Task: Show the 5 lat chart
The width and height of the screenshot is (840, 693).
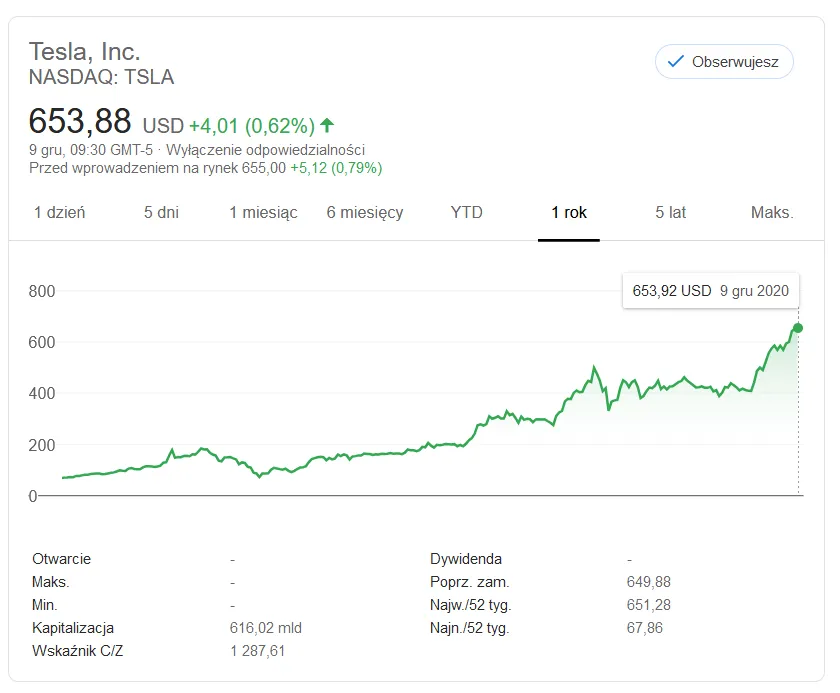Action: point(670,213)
